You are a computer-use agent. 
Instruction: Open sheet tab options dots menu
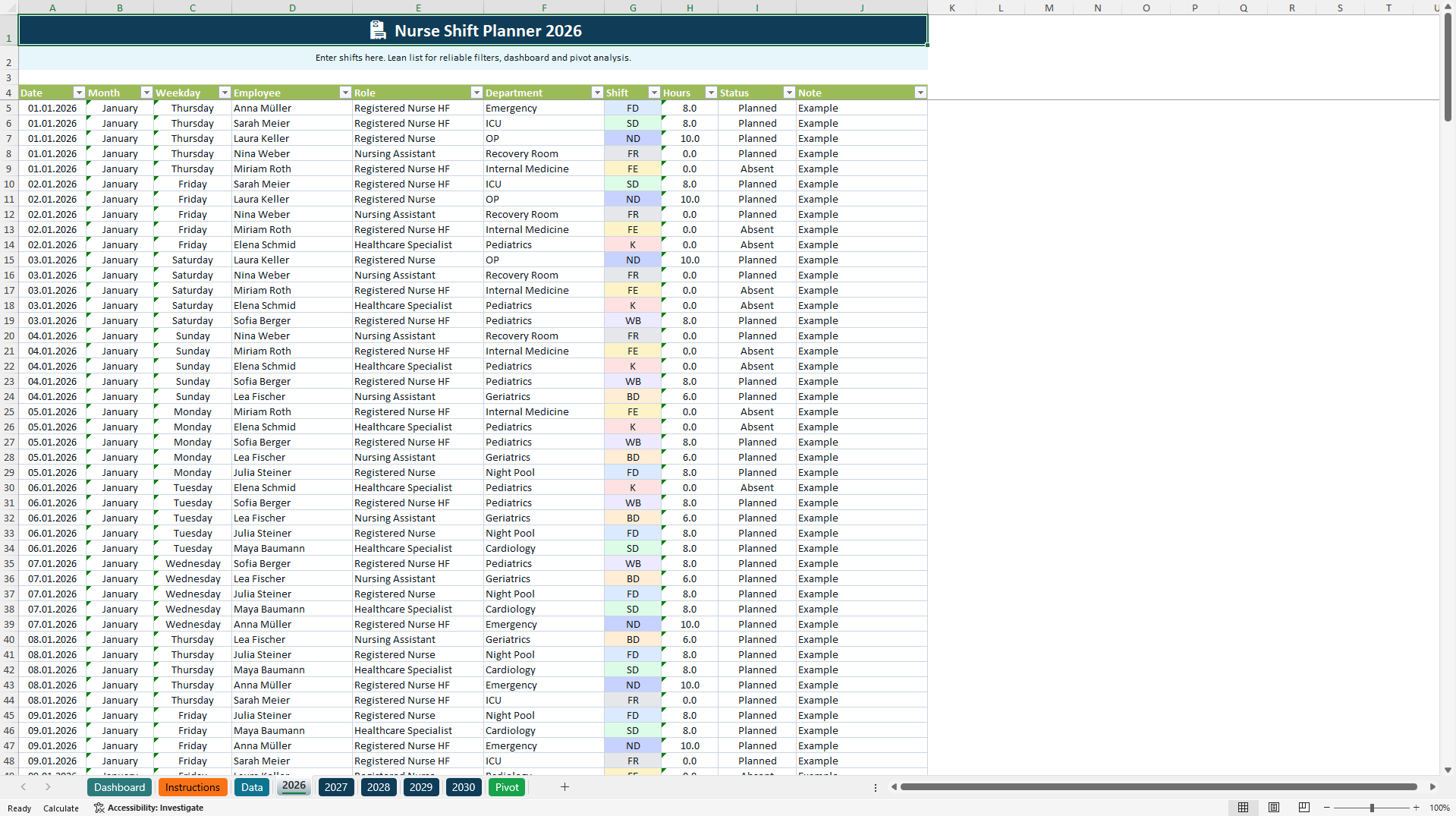coord(876,787)
